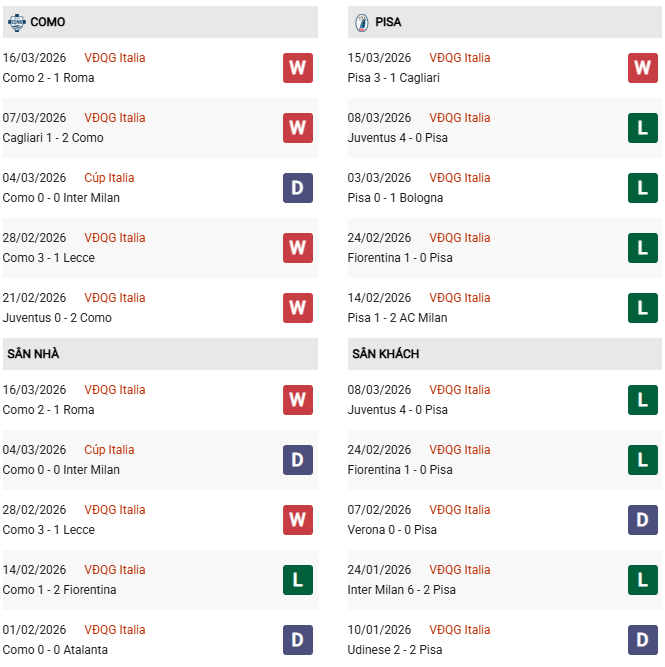The height and width of the screenshot is (667, 665).
Task: Open VĐQG Italia link dated 24/01/2026
Action: (460, 570)
